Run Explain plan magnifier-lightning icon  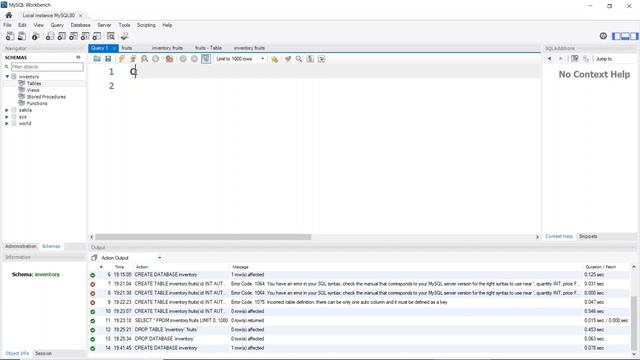[144, 59]
